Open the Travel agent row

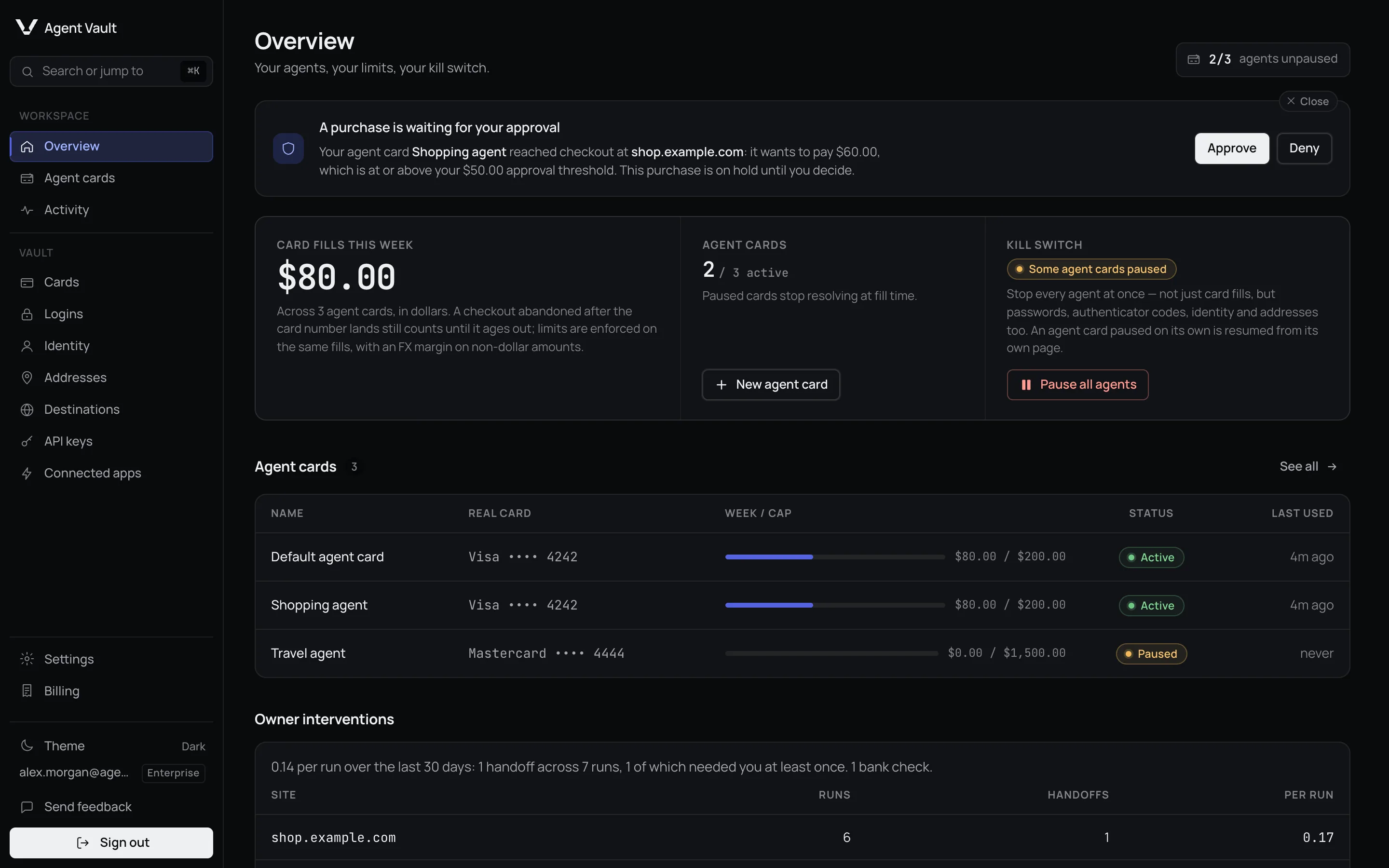click(802, 653)
